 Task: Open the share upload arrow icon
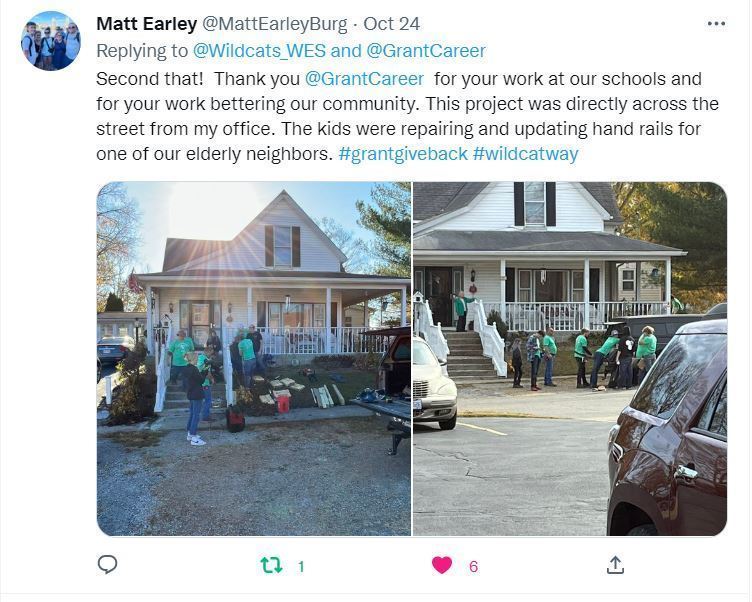coord(615,565)
